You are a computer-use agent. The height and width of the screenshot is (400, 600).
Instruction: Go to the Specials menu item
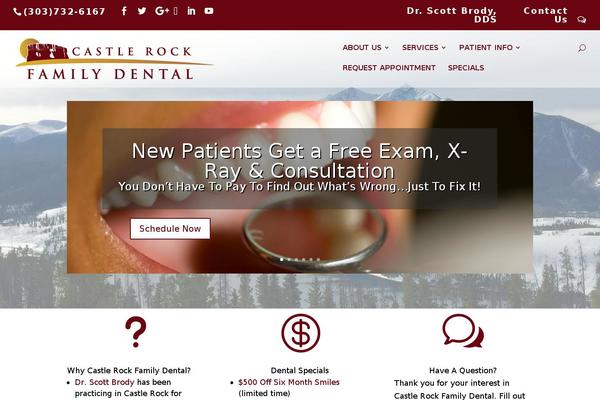tap(466, 68)
